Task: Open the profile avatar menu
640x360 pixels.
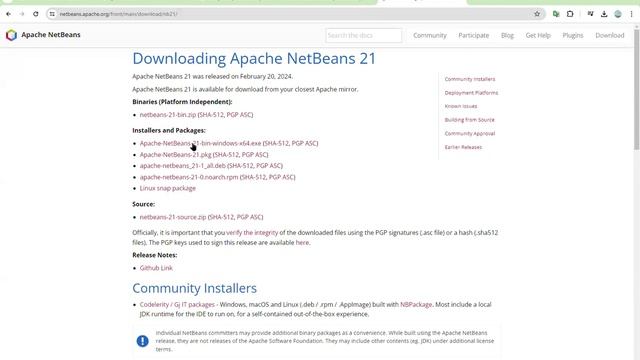Action: click(x=618, y=14)
